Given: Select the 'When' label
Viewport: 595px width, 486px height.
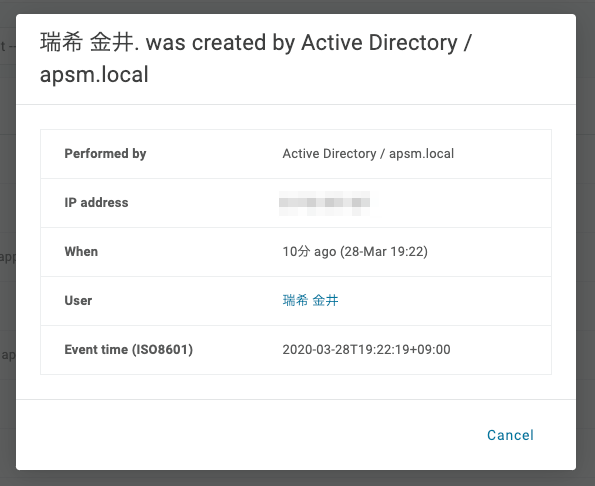Looking at the screenshot, I should tap(81, 252).
